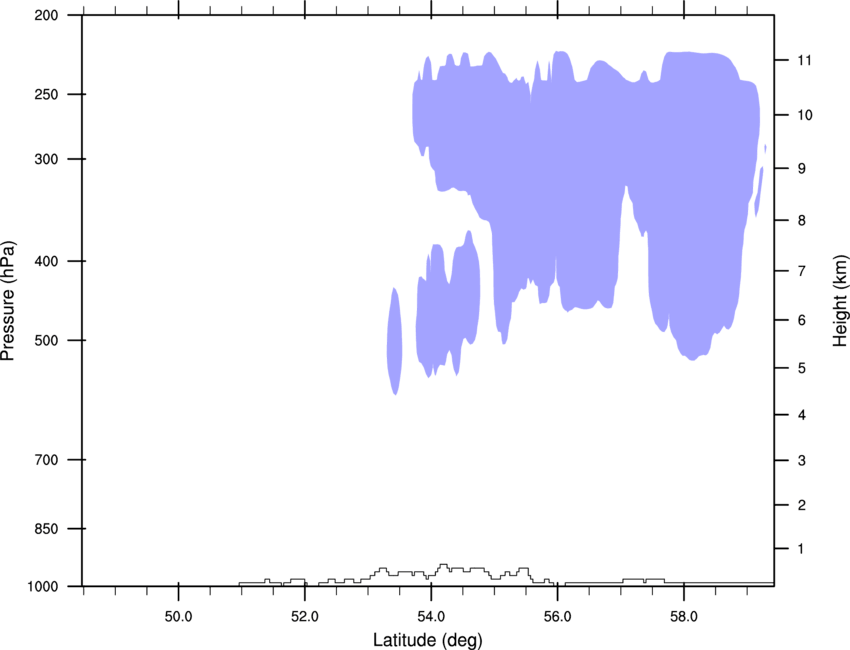Click the 9 km height label
Image resolution: width=850 pixels, height=650 pixels.
802,169
